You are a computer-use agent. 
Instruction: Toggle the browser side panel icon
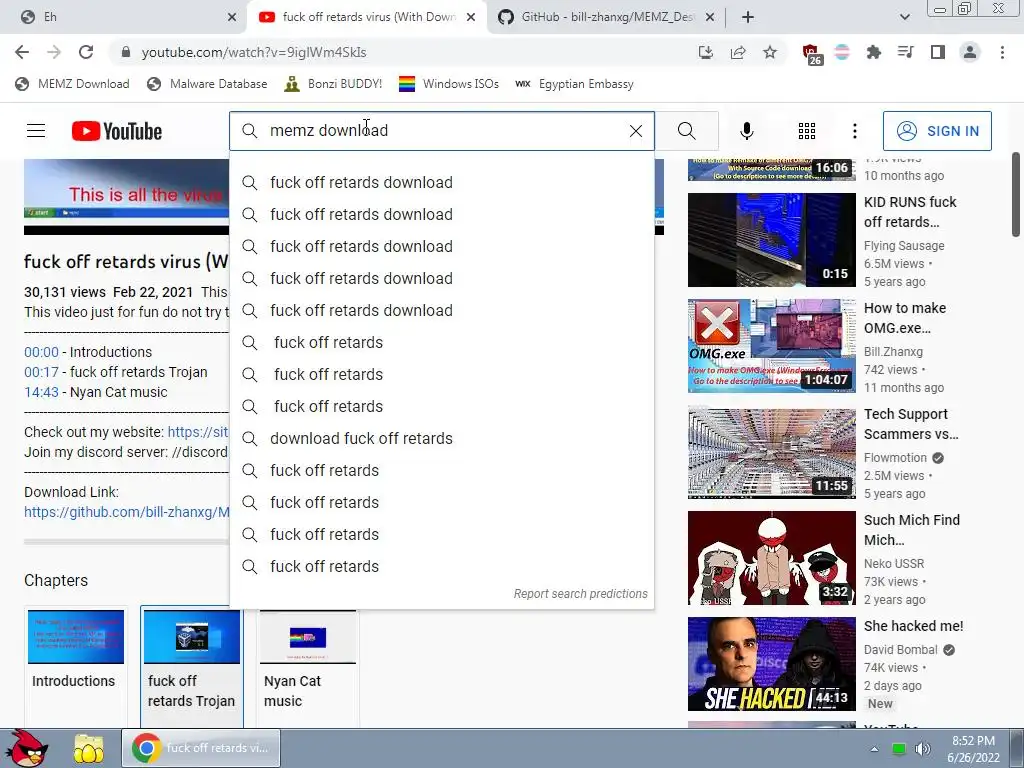coord(938,52)
